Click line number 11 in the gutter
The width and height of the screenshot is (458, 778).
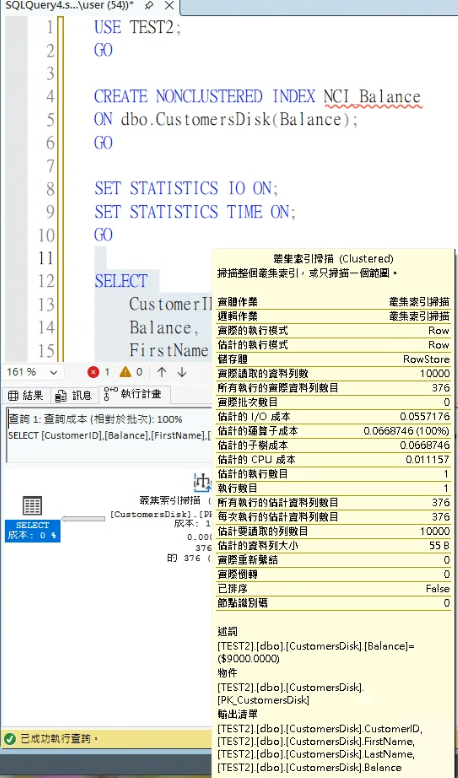point(45,258)
